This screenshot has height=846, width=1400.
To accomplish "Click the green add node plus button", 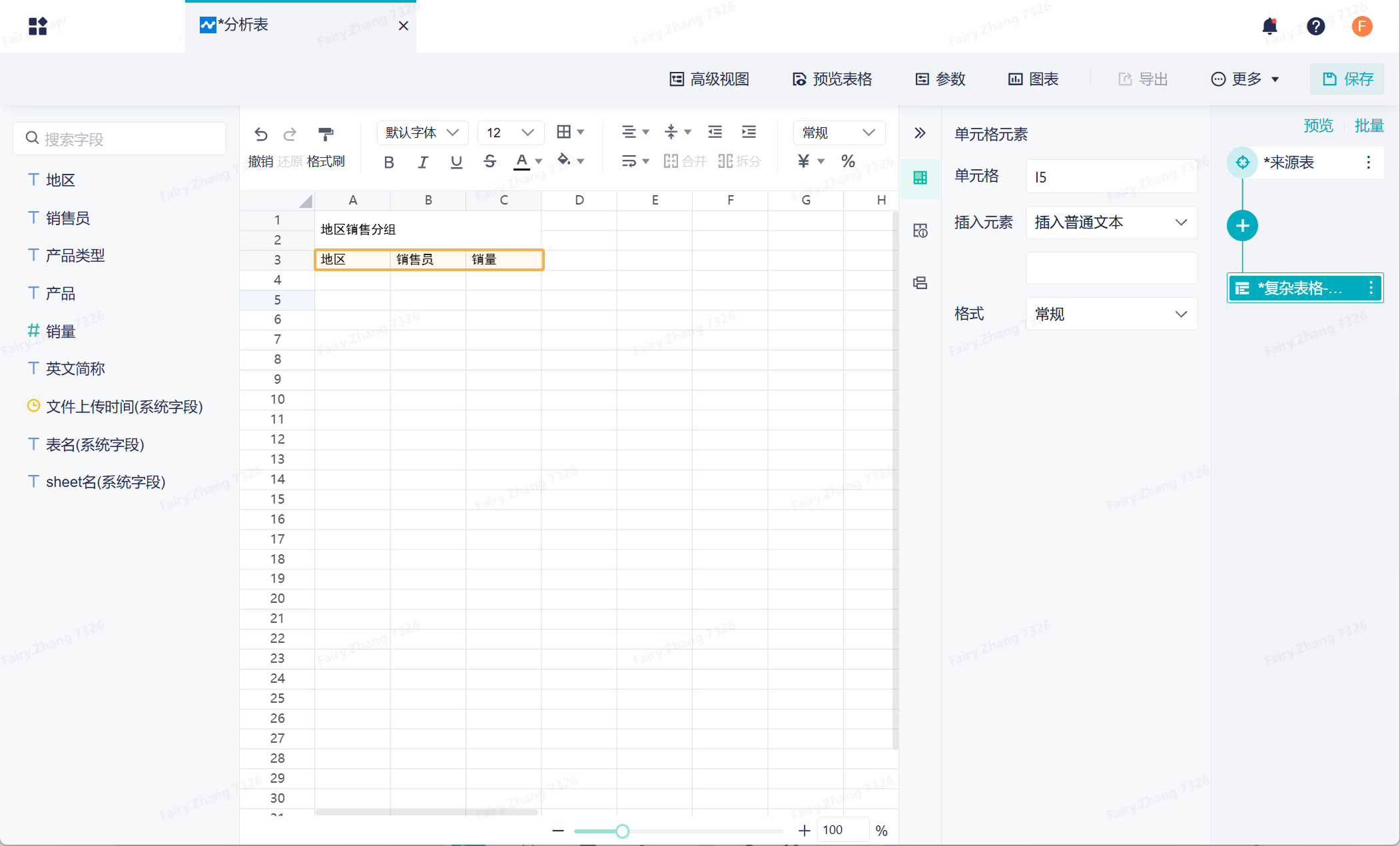I will pos(1242,226).
